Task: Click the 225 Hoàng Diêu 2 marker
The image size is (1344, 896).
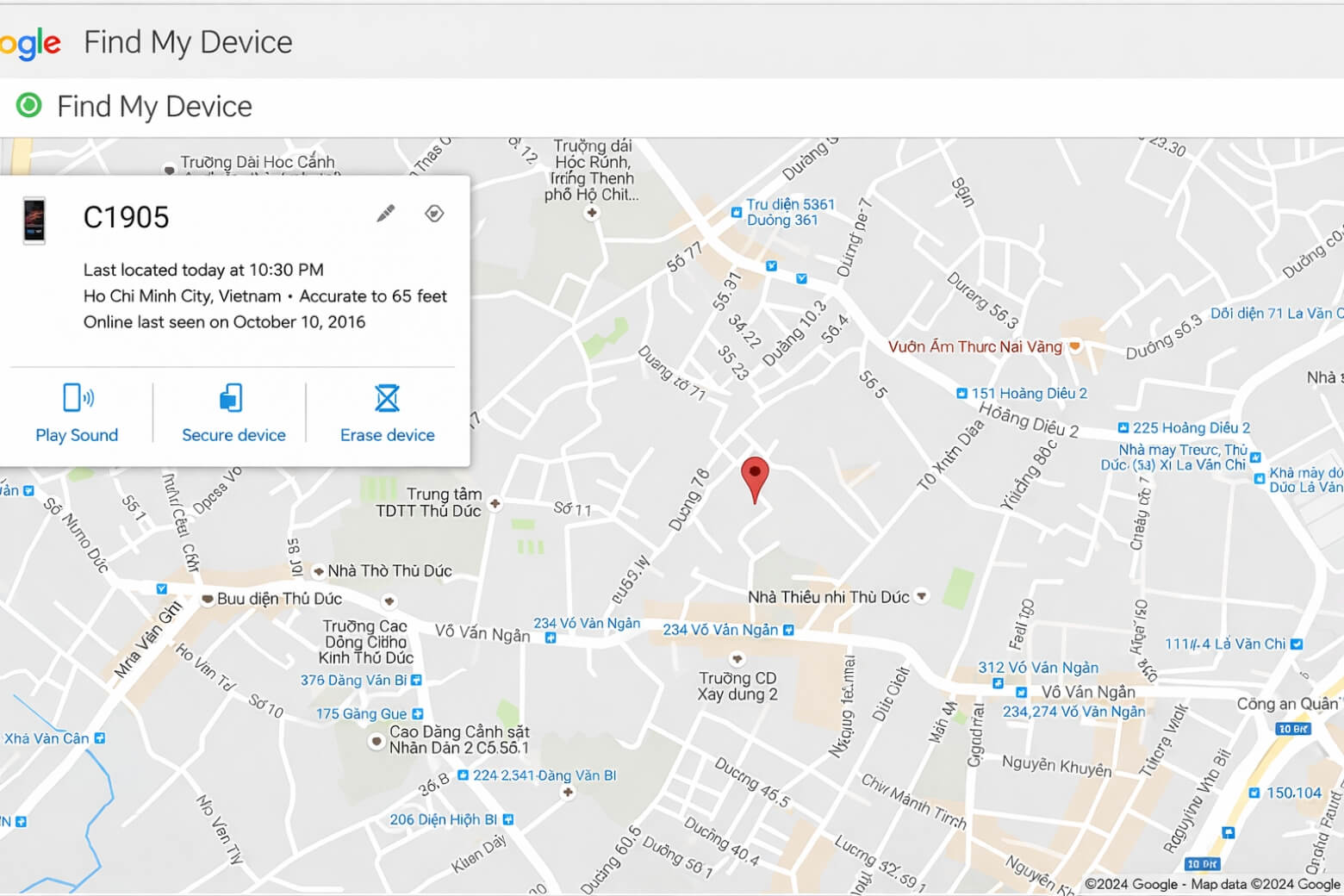Action: (x=1124, y=426)
